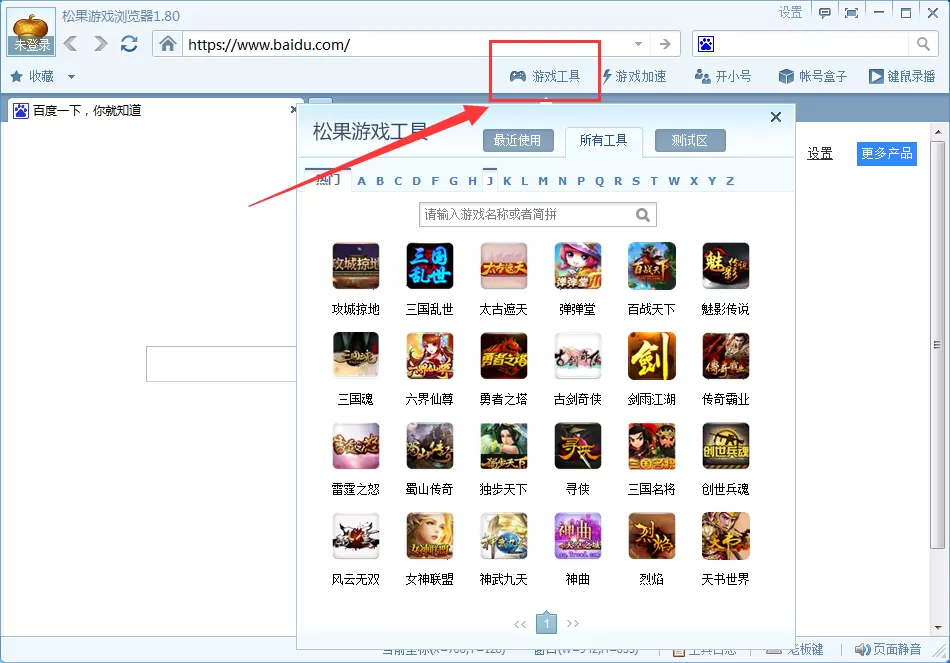Screen dimensions: 950x663
Task: Open the 寻侠 game icon
Action: 577,446
